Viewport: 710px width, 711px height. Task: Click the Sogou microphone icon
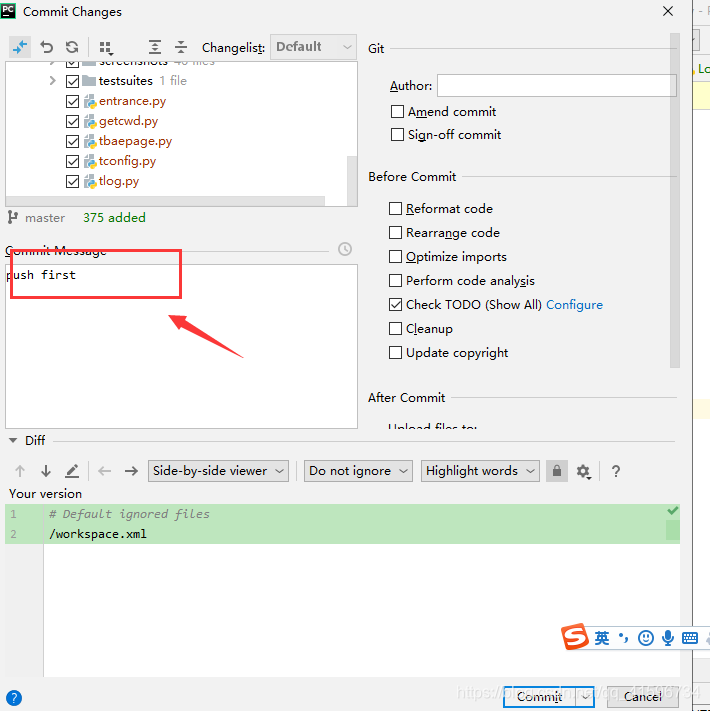coord(668,638)
